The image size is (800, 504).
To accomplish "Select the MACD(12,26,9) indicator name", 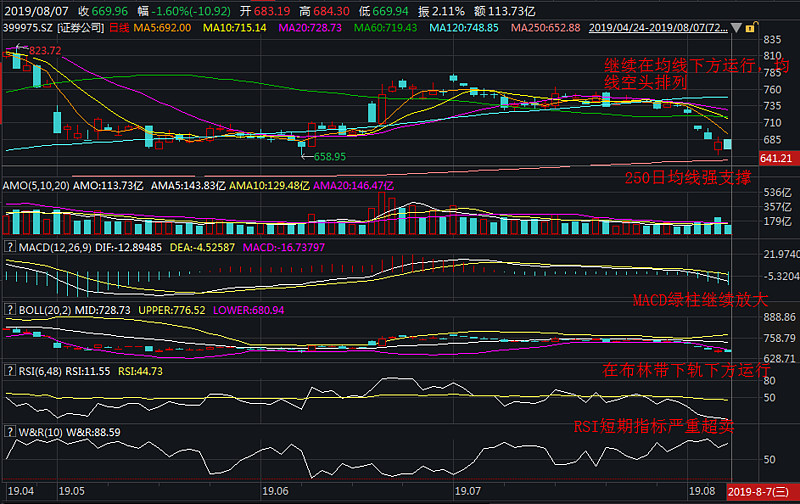I will 55,247.
